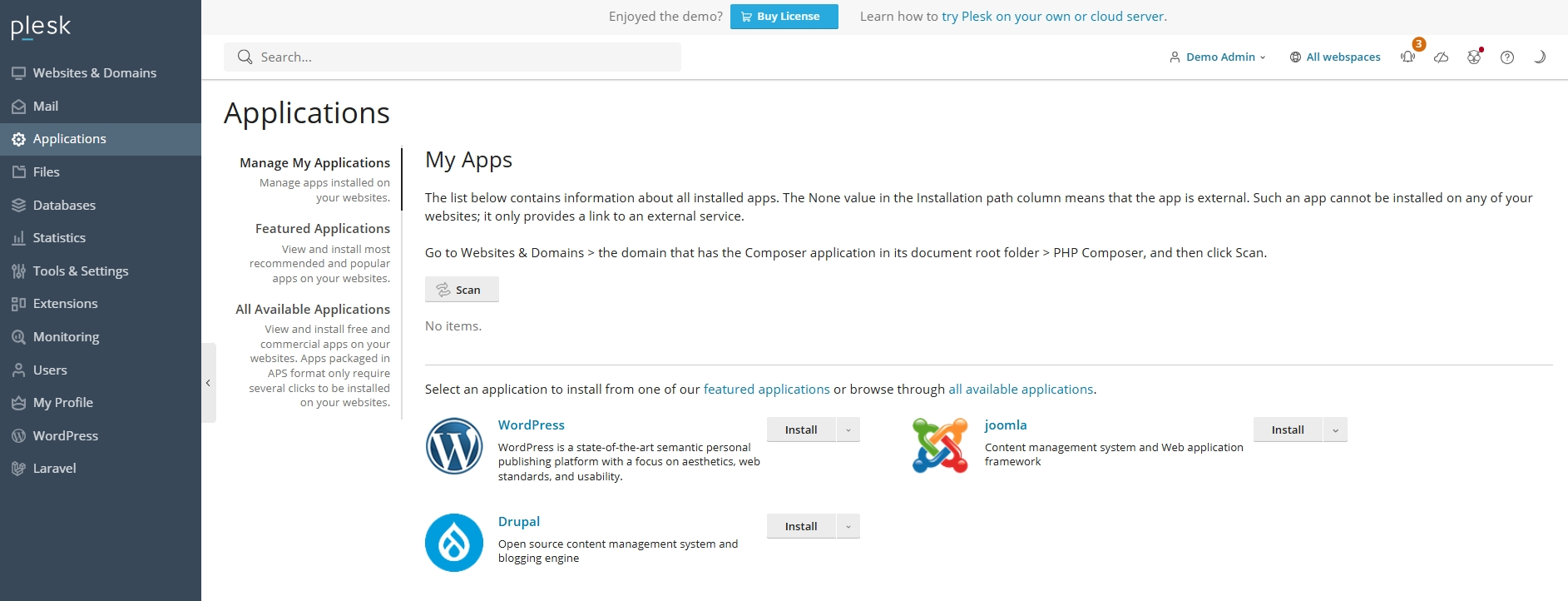This screenshot has width=1568, height=601.
Task: Click the Joomla app logo
Action: (940, 446)
